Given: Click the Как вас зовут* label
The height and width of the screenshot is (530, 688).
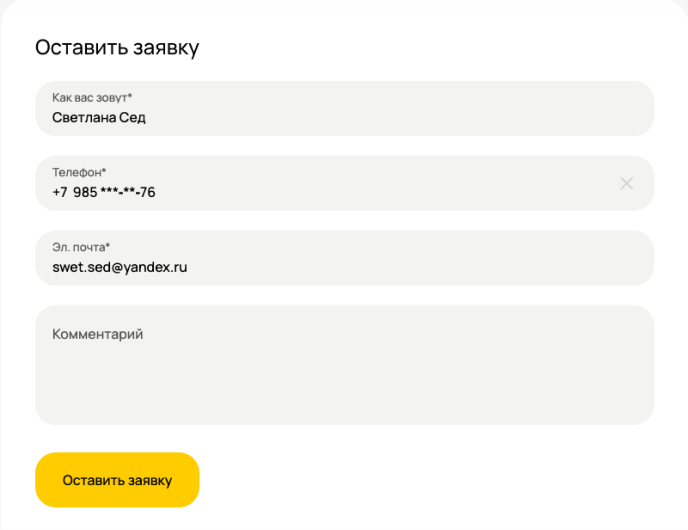Looking at the screenshot, I should pos(92,97).
